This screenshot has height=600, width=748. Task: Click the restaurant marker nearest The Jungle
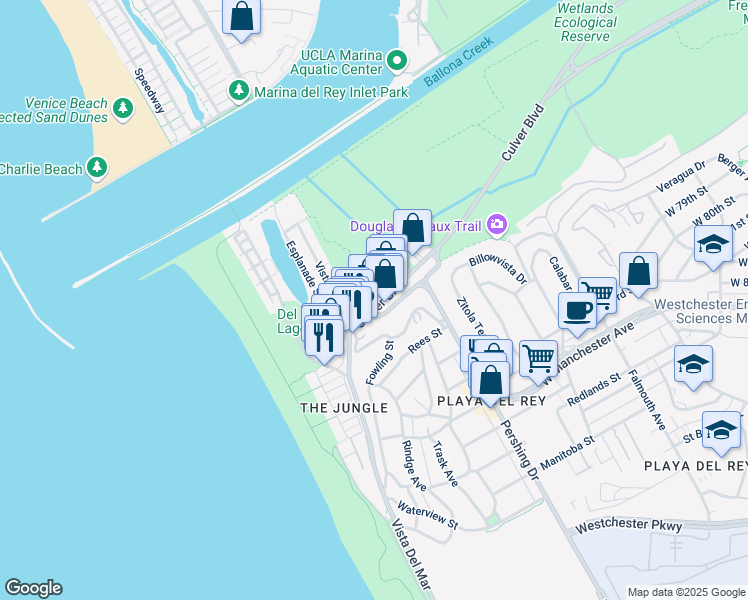point(324,338)
